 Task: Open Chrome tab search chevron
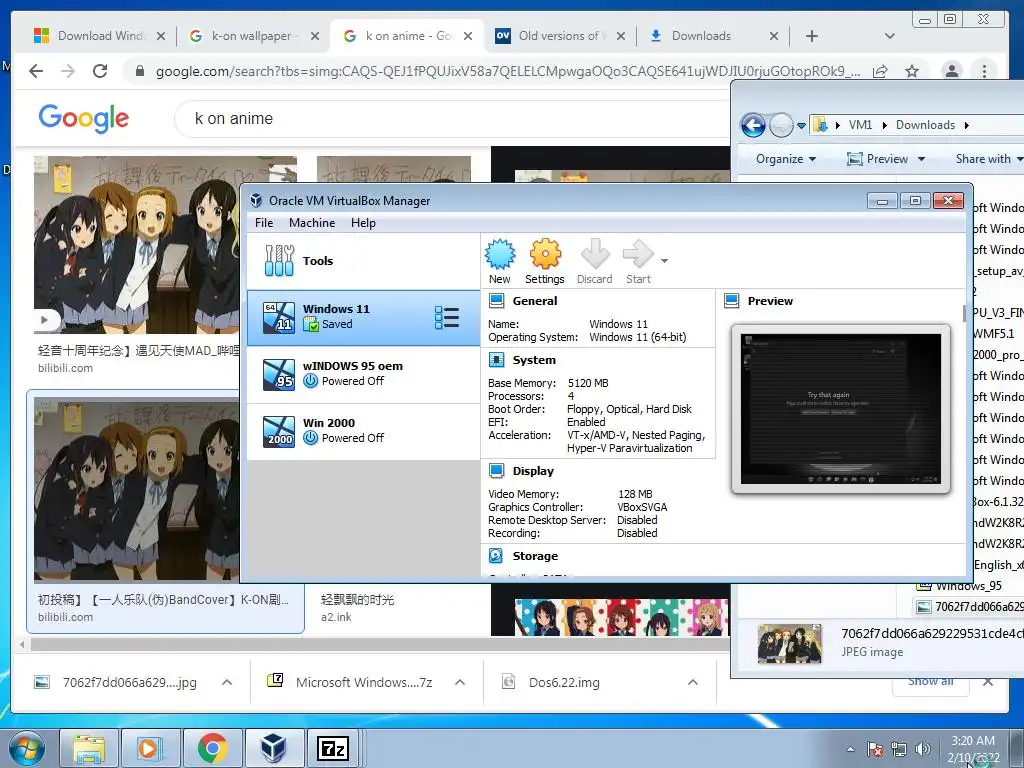coord(889,36)
